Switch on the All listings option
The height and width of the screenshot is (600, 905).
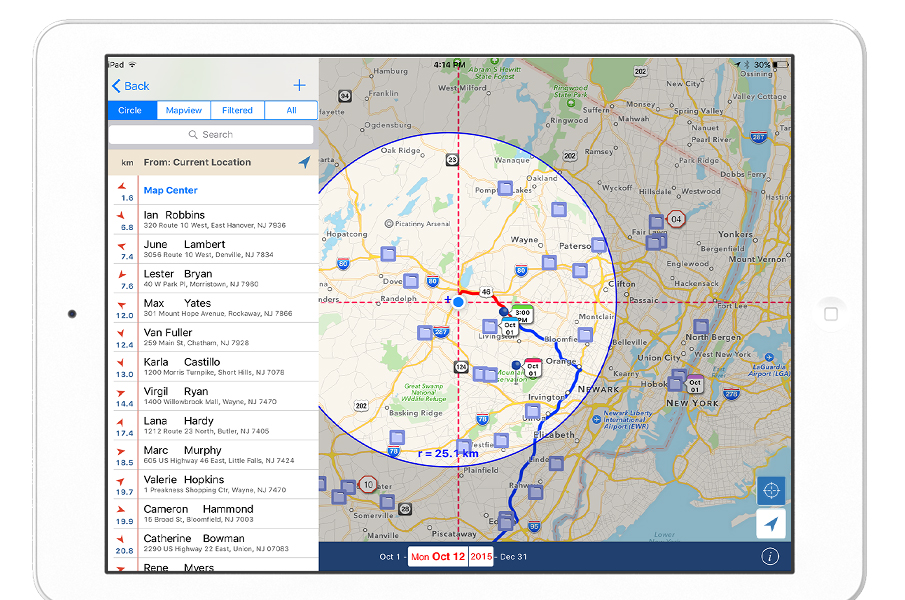click(x=290, y=110)
